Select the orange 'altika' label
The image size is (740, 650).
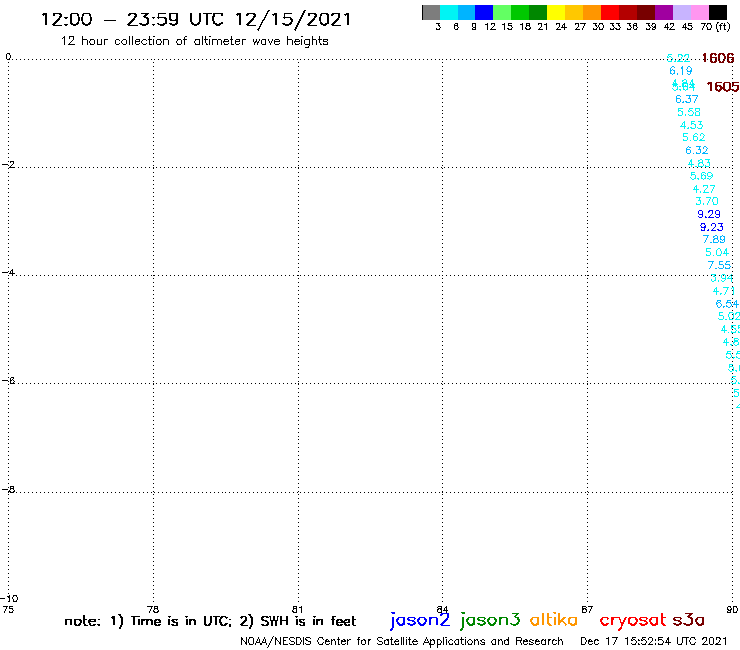[554, 619]
